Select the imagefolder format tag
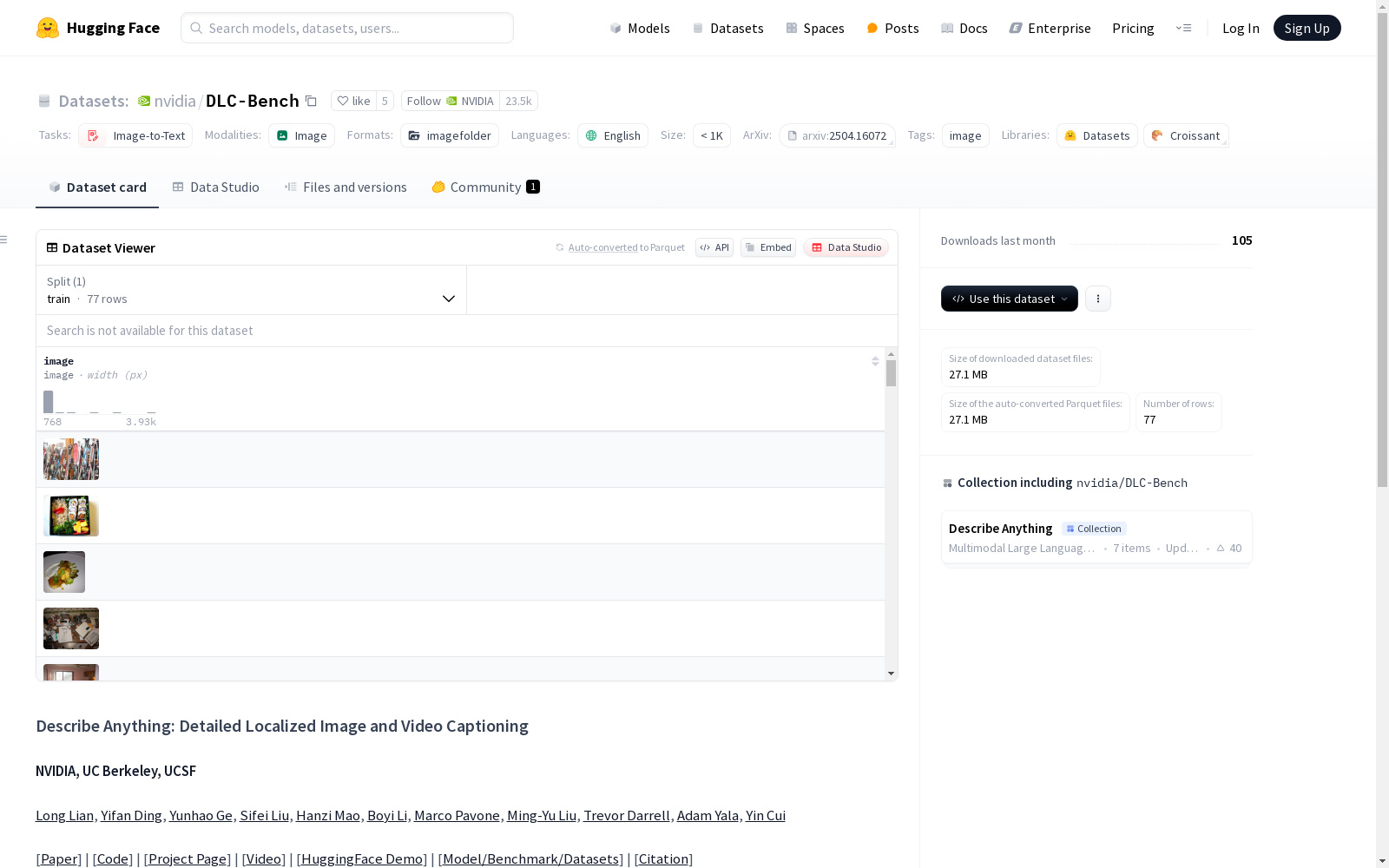 point(450,135)
